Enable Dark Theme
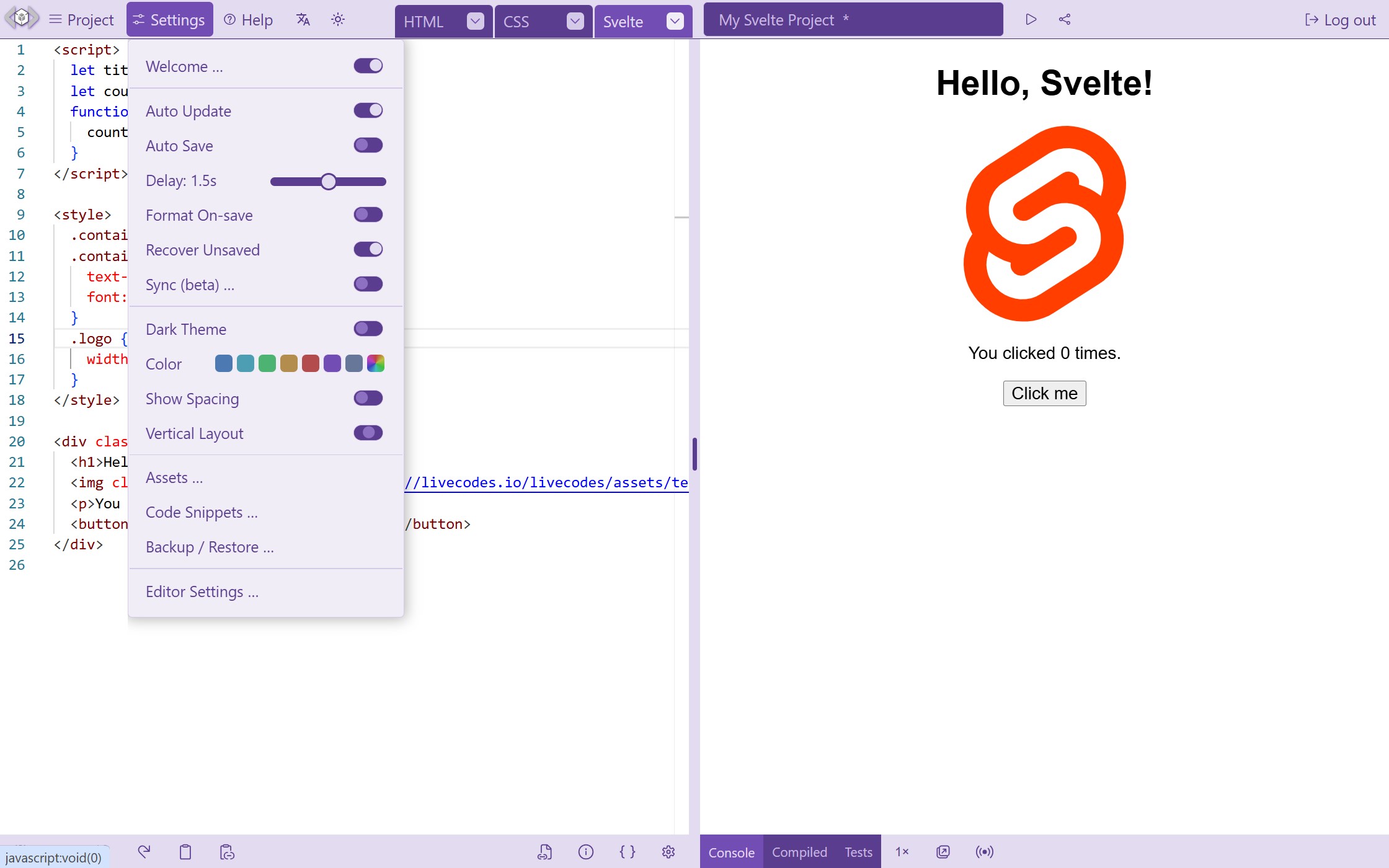Image resolution: width=1389 pixels, height=868 pixels. click(x=367, y=329)
